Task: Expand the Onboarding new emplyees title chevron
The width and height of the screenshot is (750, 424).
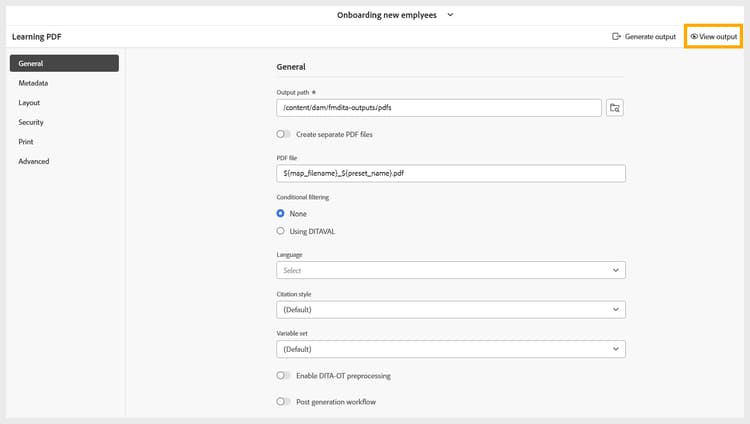Action: tap(450, 14)
